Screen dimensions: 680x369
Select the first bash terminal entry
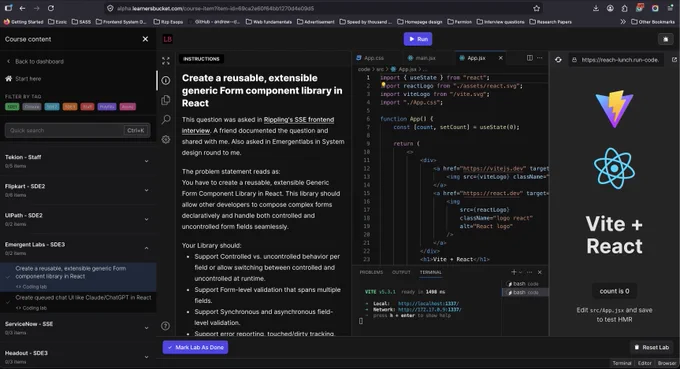pyautogui.click(x=525, y=284)
